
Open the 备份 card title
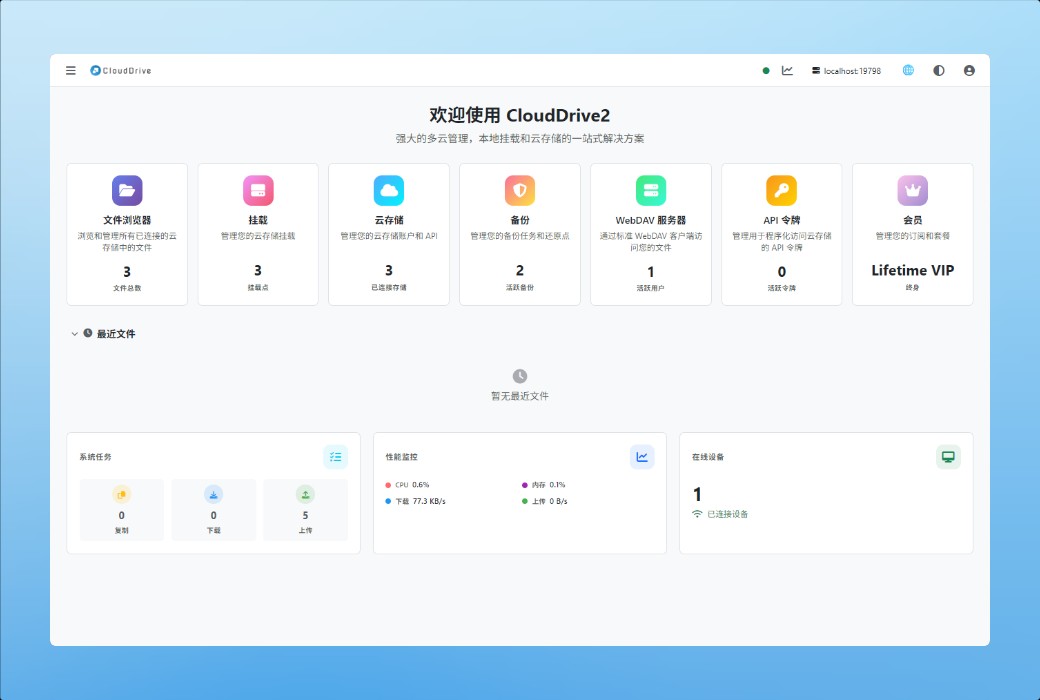pos(520,220)
